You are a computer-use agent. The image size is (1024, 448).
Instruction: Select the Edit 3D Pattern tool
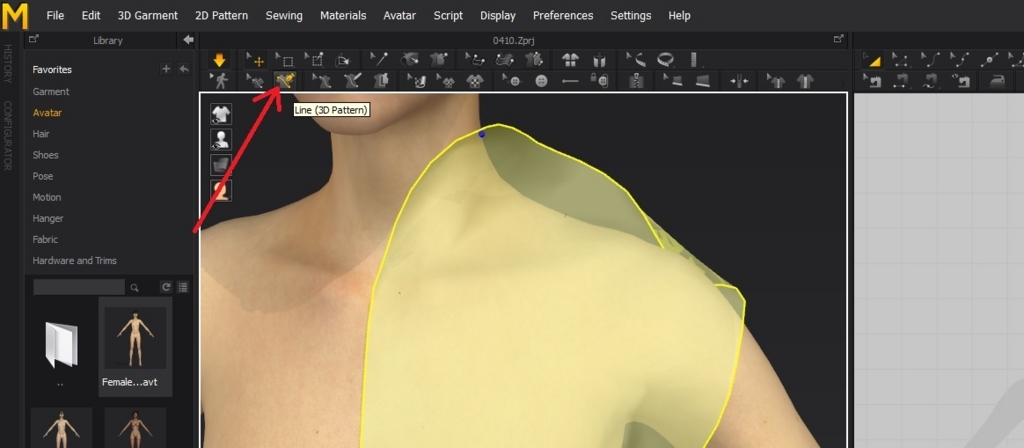pyautogui.click(x=255, y=81)
